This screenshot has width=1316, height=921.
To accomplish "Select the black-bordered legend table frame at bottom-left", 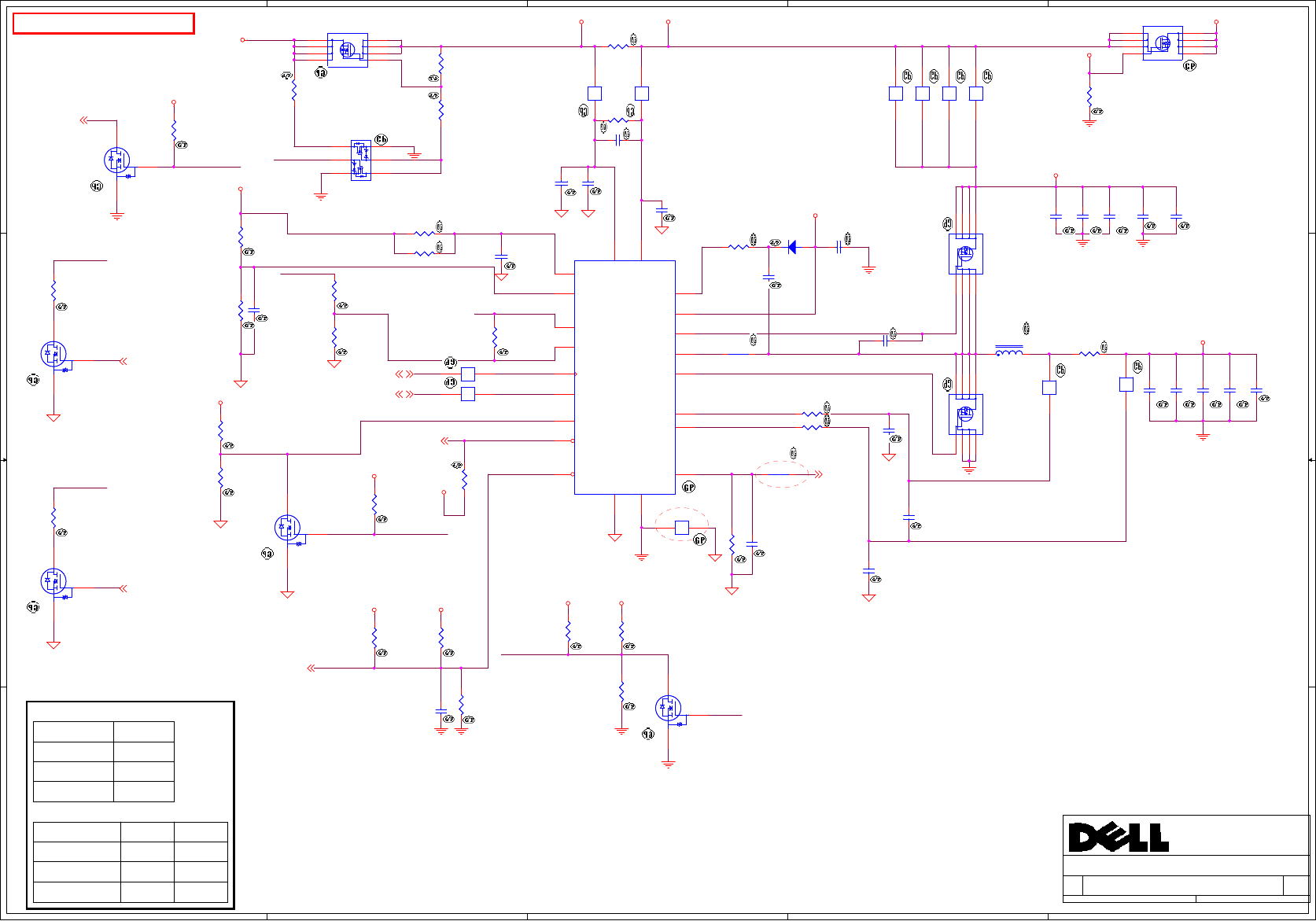I will coord(131,805).
